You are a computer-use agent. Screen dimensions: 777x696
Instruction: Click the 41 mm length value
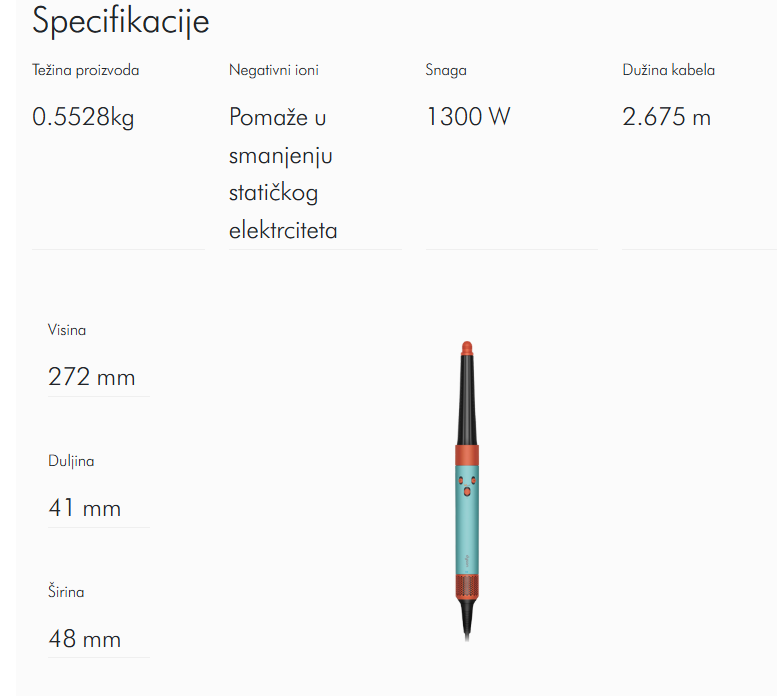[85, 508]
